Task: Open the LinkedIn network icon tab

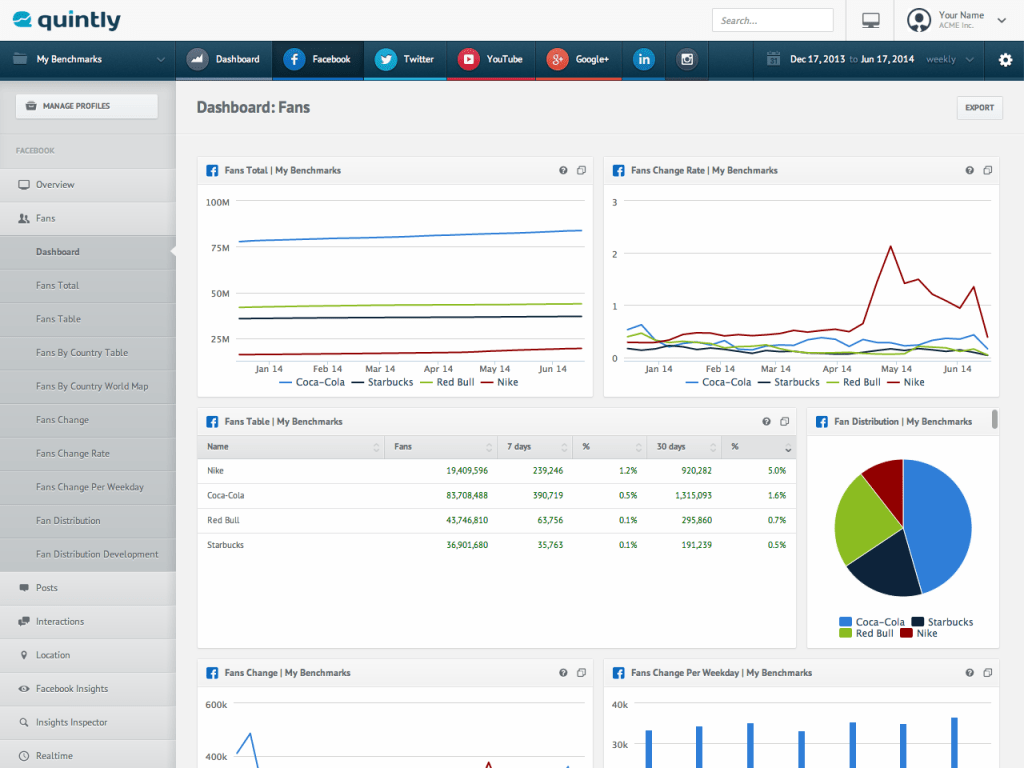Action: [643, 60]
